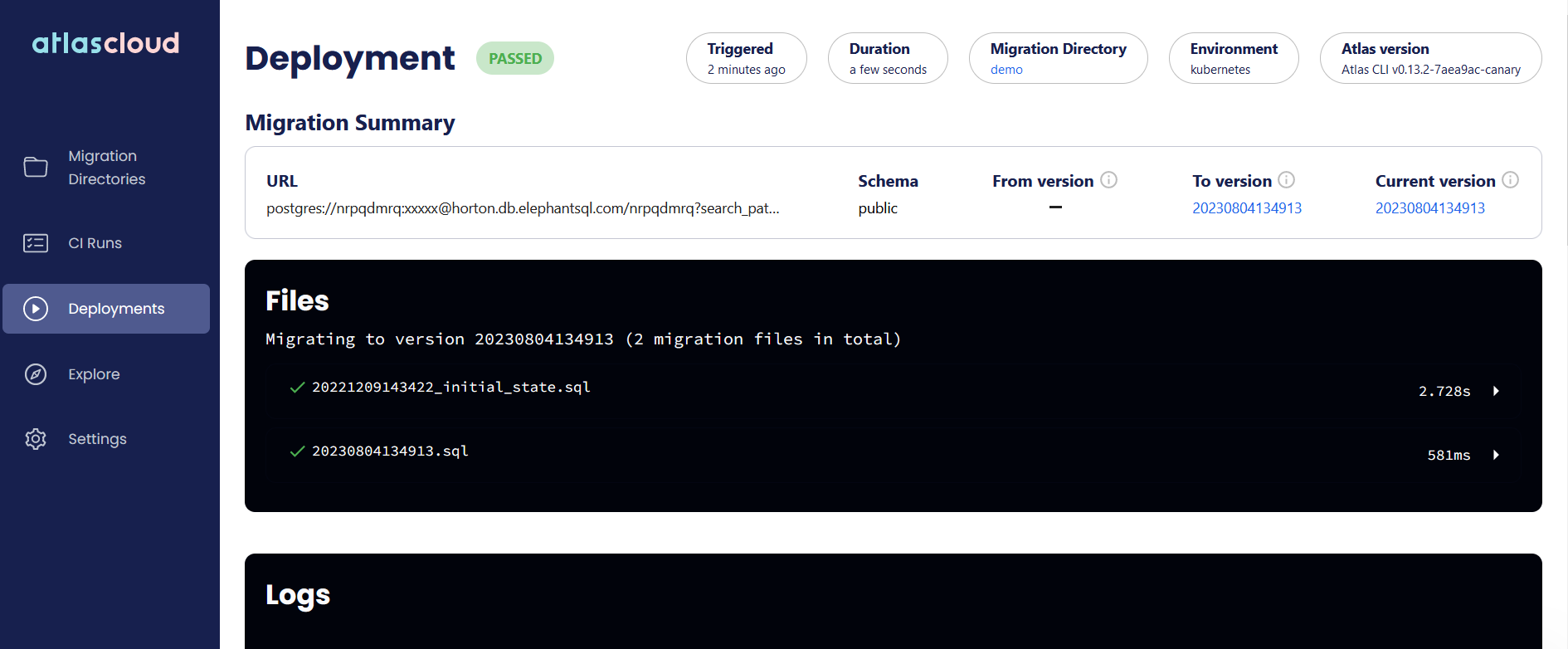This screenshot has height=649, width=1568.
Task: Click info icon next to To version
Action: [x=1287, y=180]
